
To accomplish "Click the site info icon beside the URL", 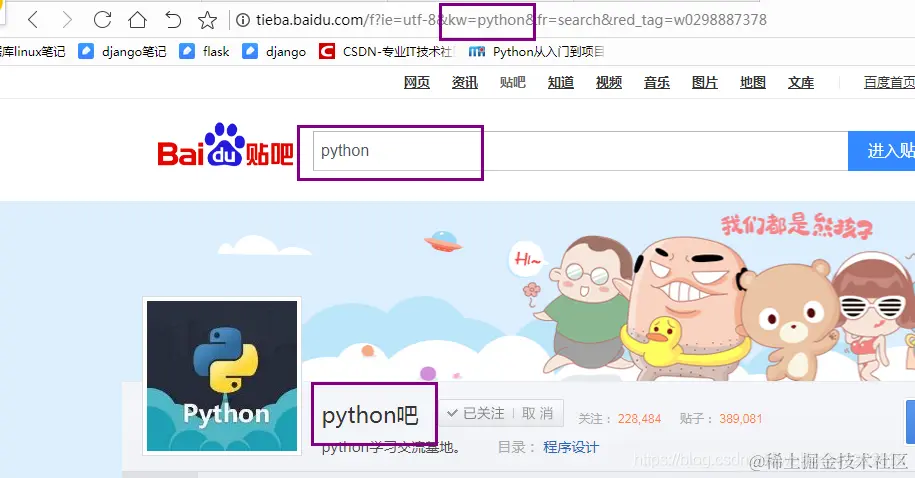I will pos(242,20).
